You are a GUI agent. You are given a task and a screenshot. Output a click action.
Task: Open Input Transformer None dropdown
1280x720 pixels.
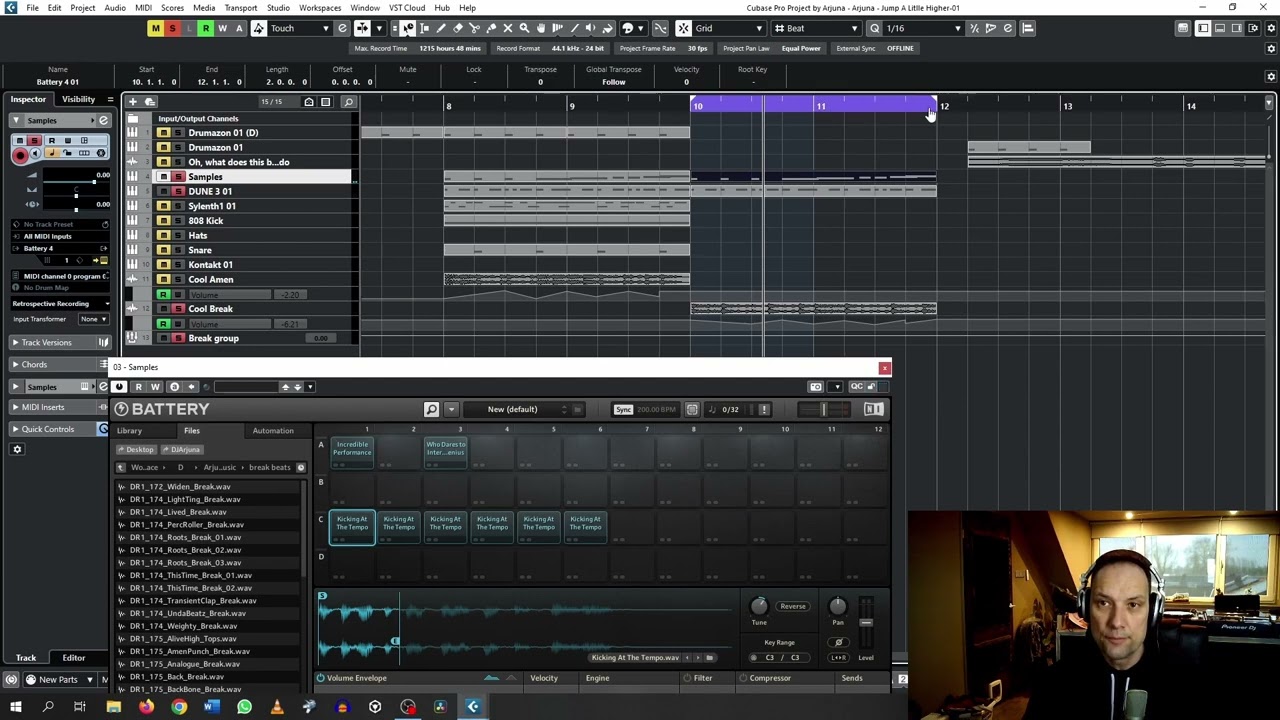click(94, 319)
